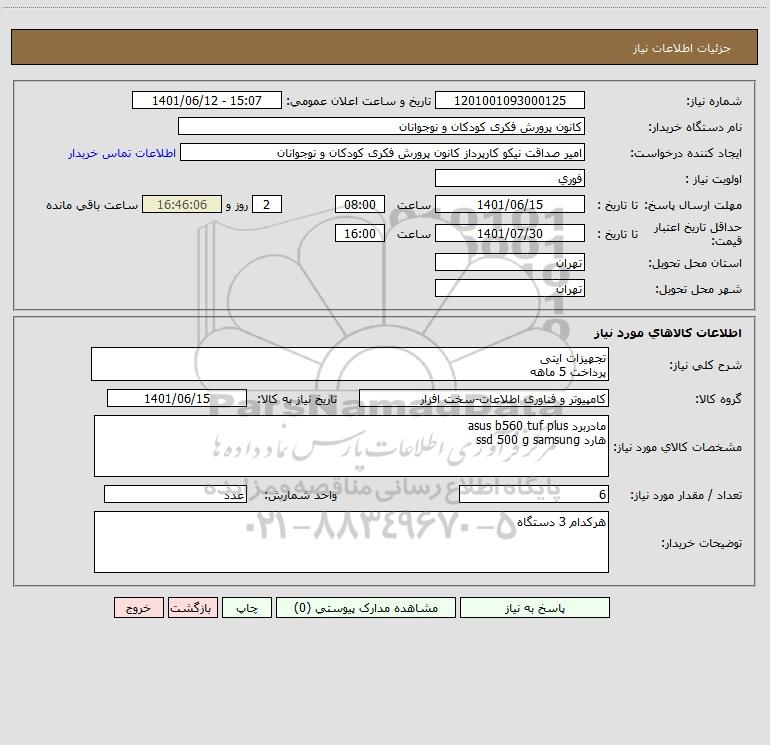Click goods need date field 1401/06/15

coord(177,398)
